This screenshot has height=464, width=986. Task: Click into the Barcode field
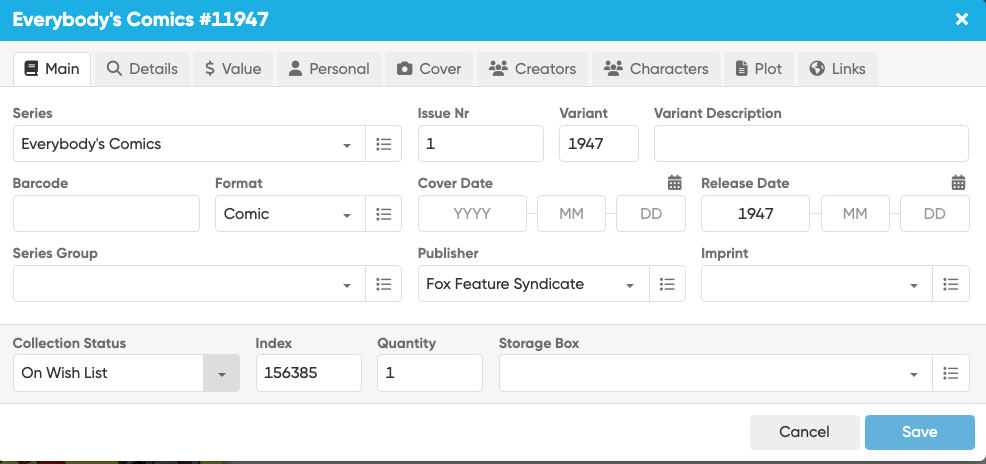click(106, 214)
